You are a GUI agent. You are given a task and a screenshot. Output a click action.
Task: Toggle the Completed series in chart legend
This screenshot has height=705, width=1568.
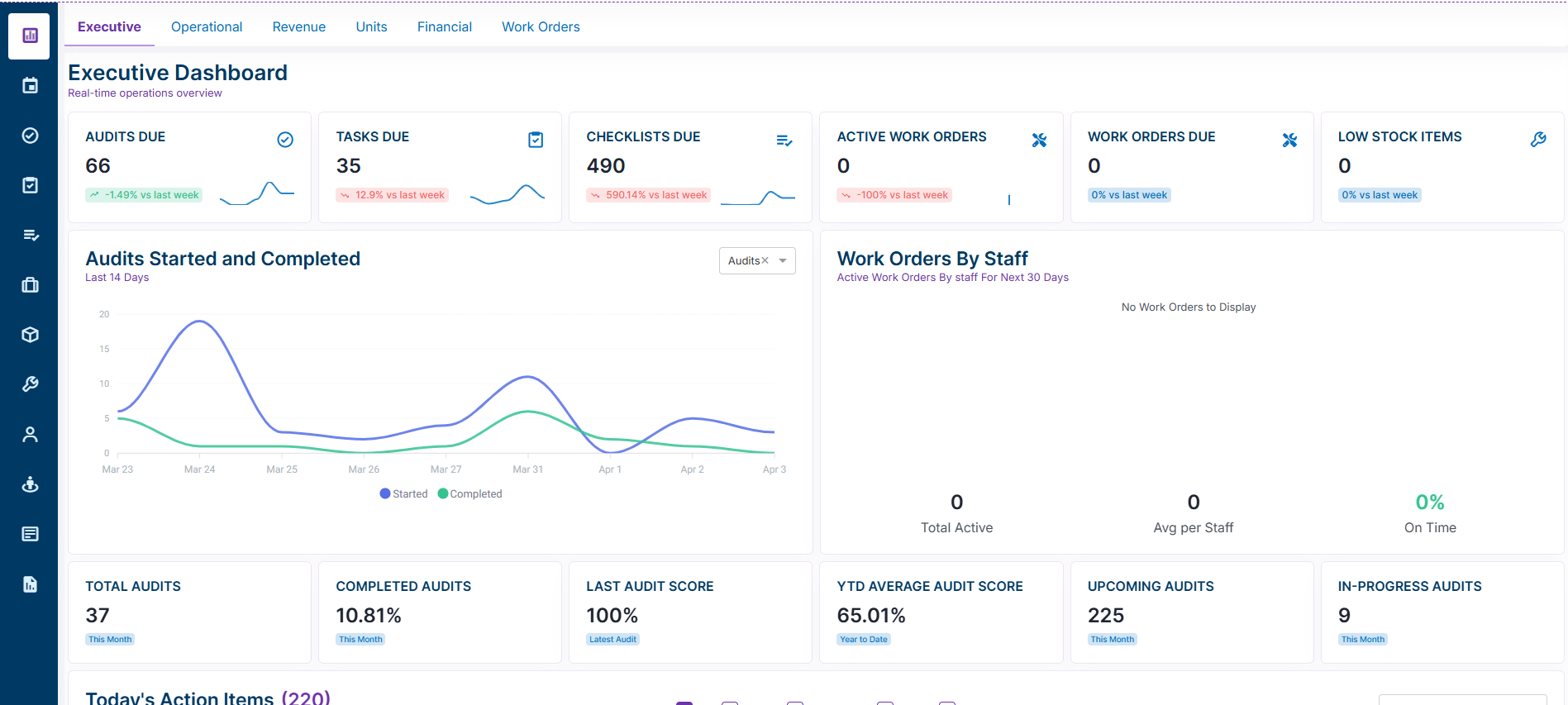[x=469, y=494]
